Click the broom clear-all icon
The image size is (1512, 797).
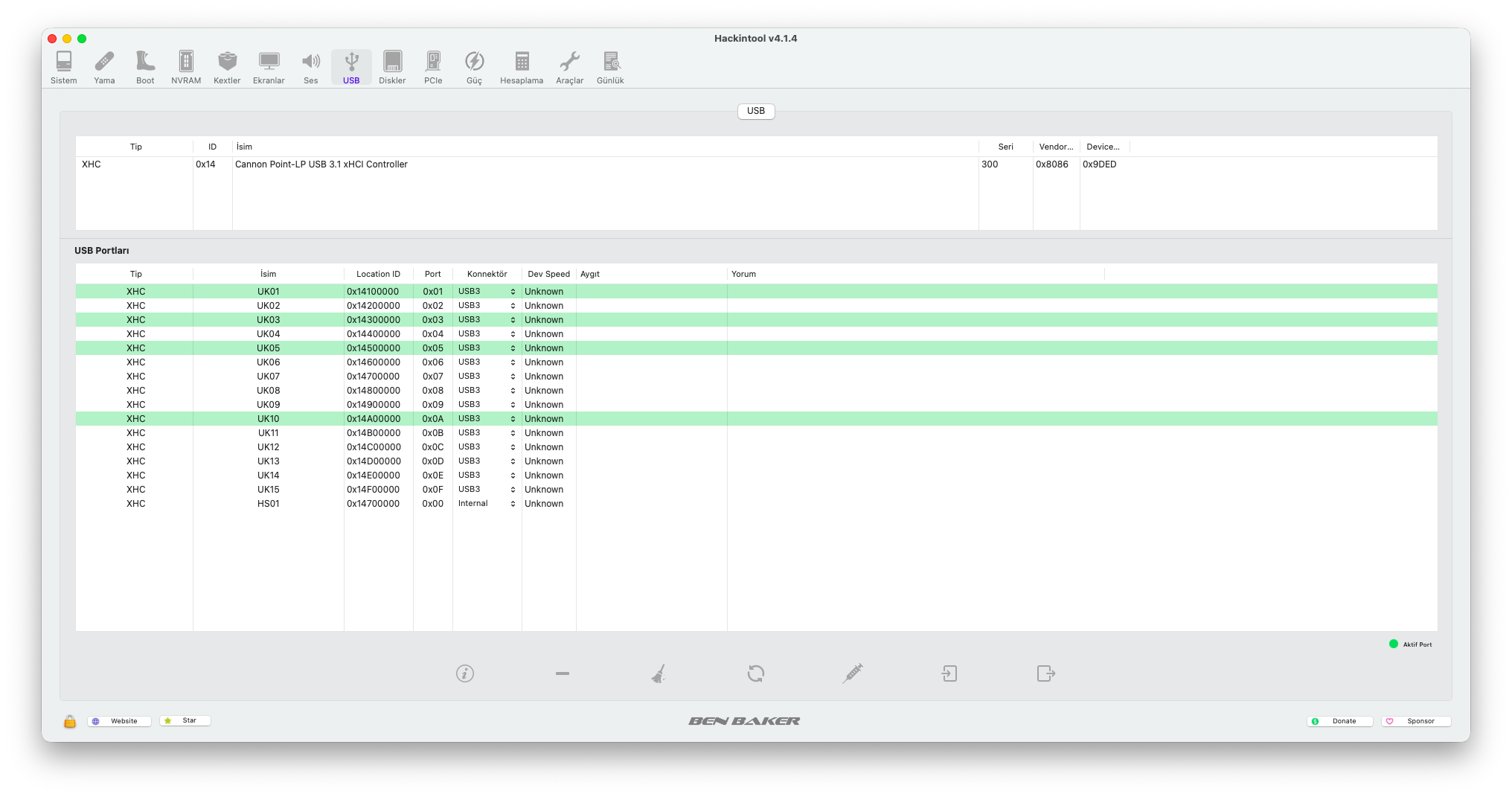point(659,673)
